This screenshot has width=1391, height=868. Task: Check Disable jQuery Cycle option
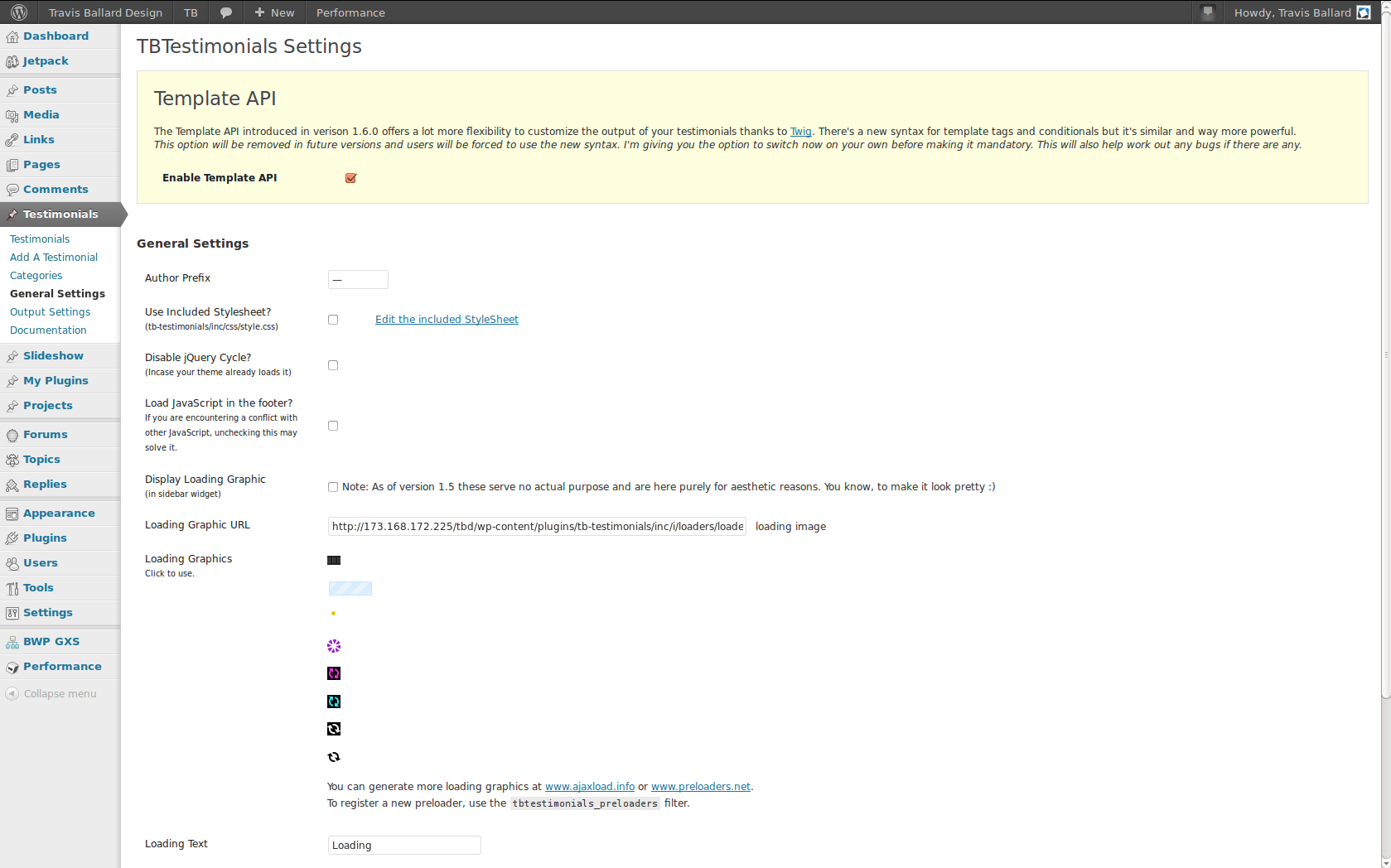pos(333,365)
